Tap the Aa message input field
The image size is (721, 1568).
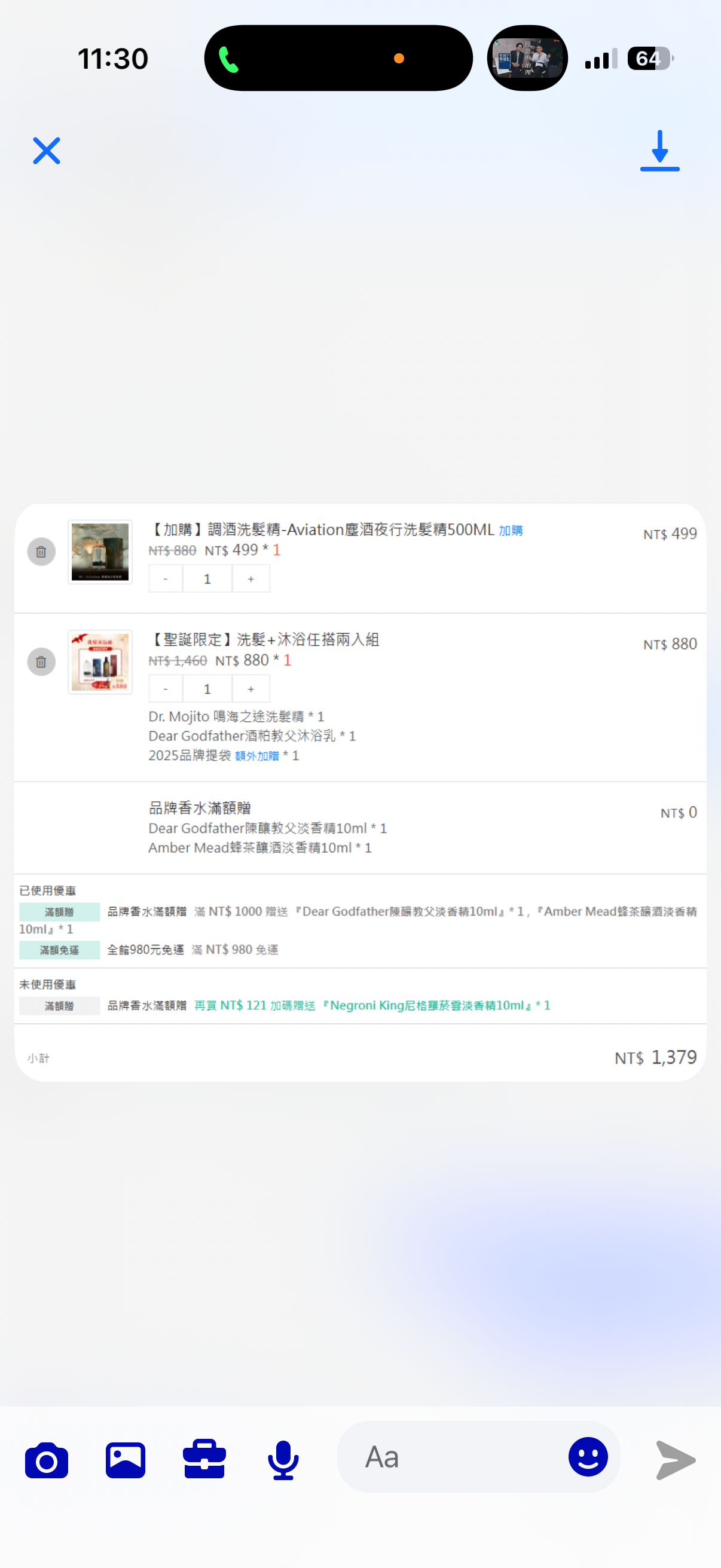click(x=450, y=1457)
